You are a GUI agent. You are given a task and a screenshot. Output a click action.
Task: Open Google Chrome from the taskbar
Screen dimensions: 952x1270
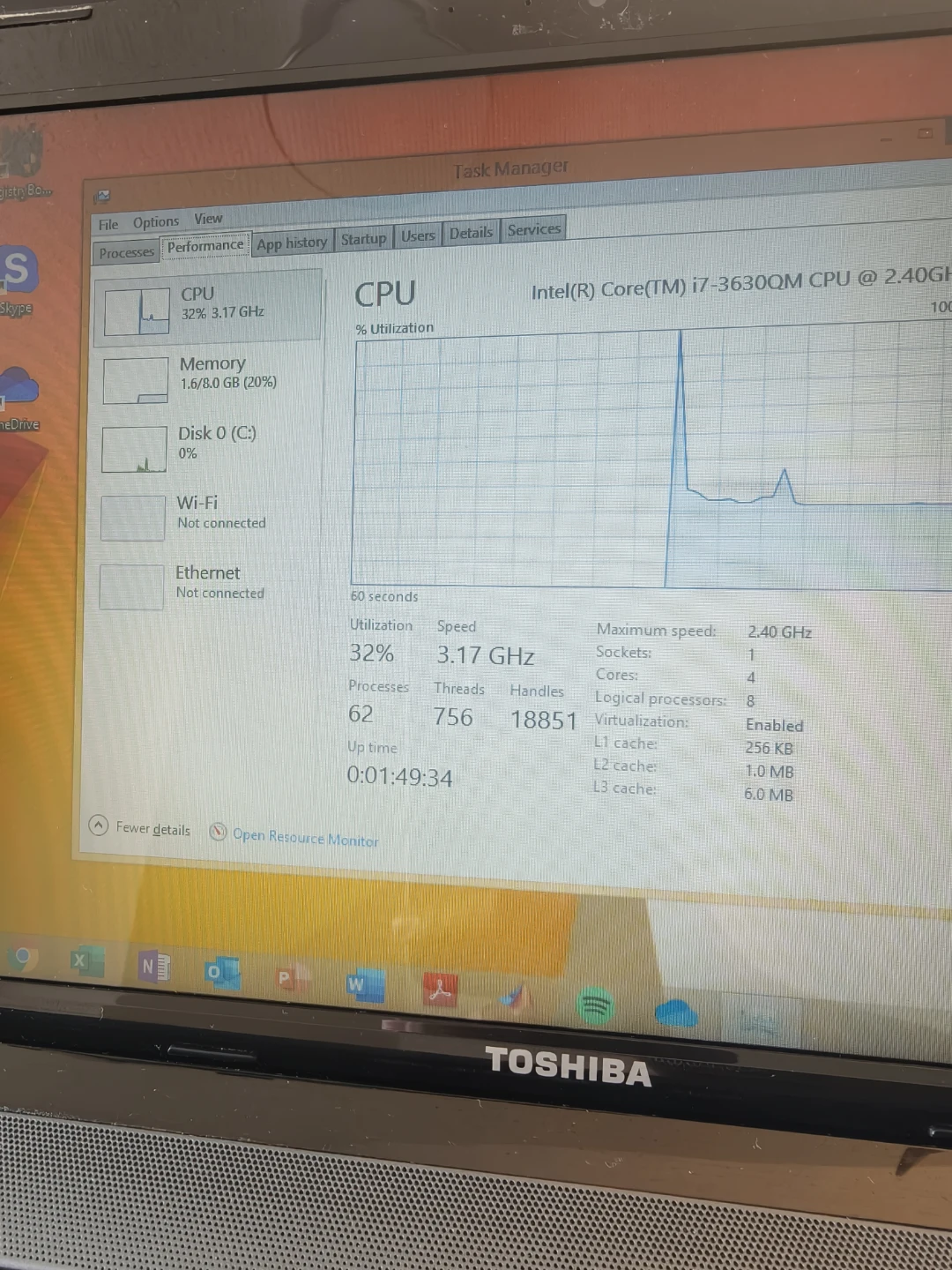point(22,959)
